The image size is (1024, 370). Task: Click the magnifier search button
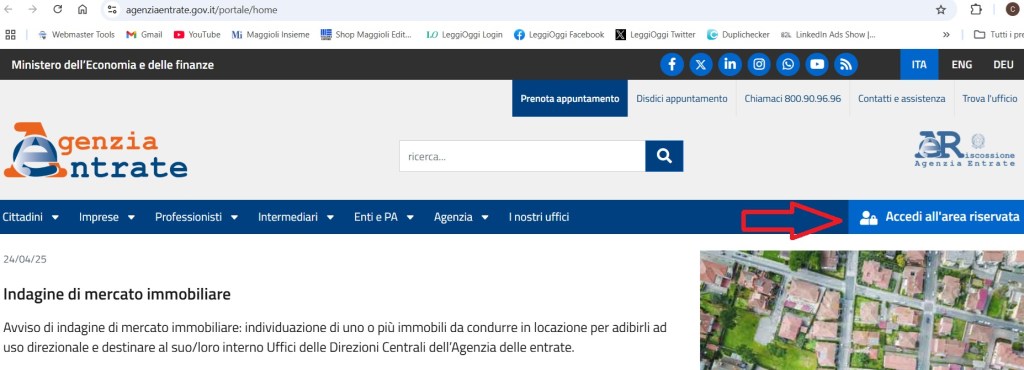664,156
